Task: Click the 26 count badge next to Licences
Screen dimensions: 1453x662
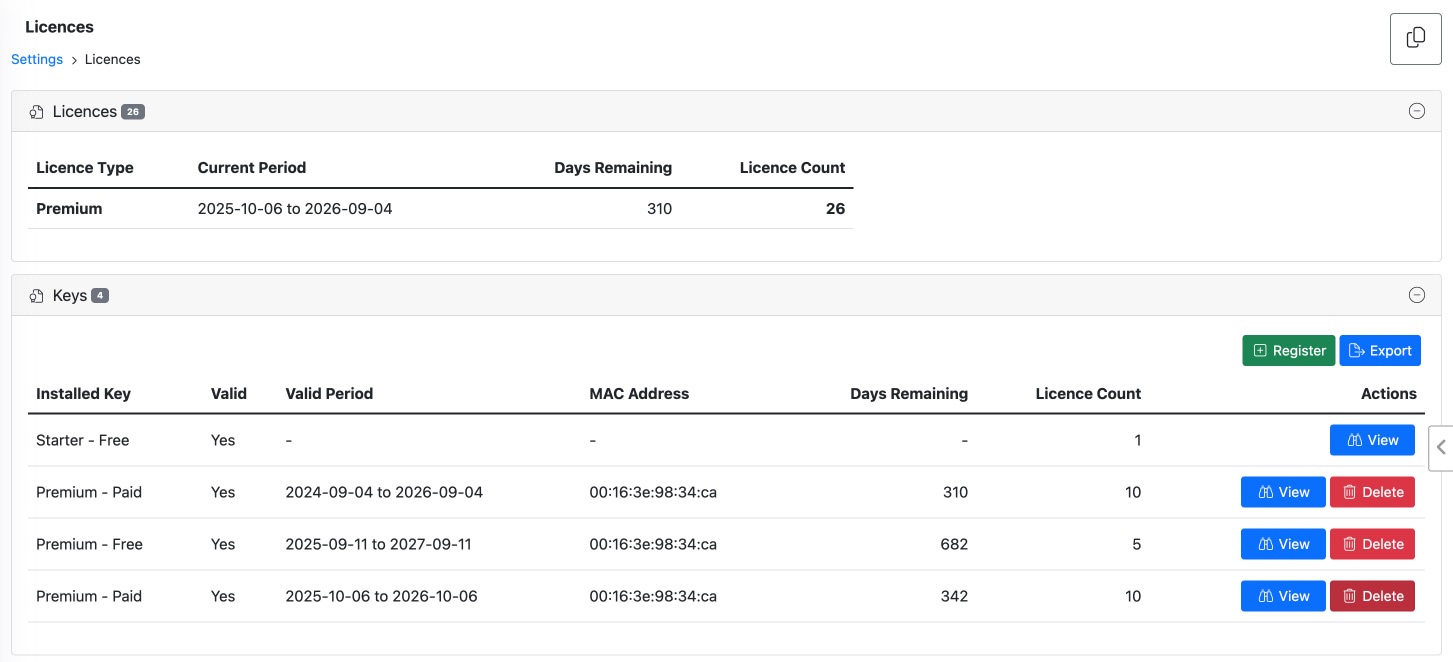Action: pos(133,111)
